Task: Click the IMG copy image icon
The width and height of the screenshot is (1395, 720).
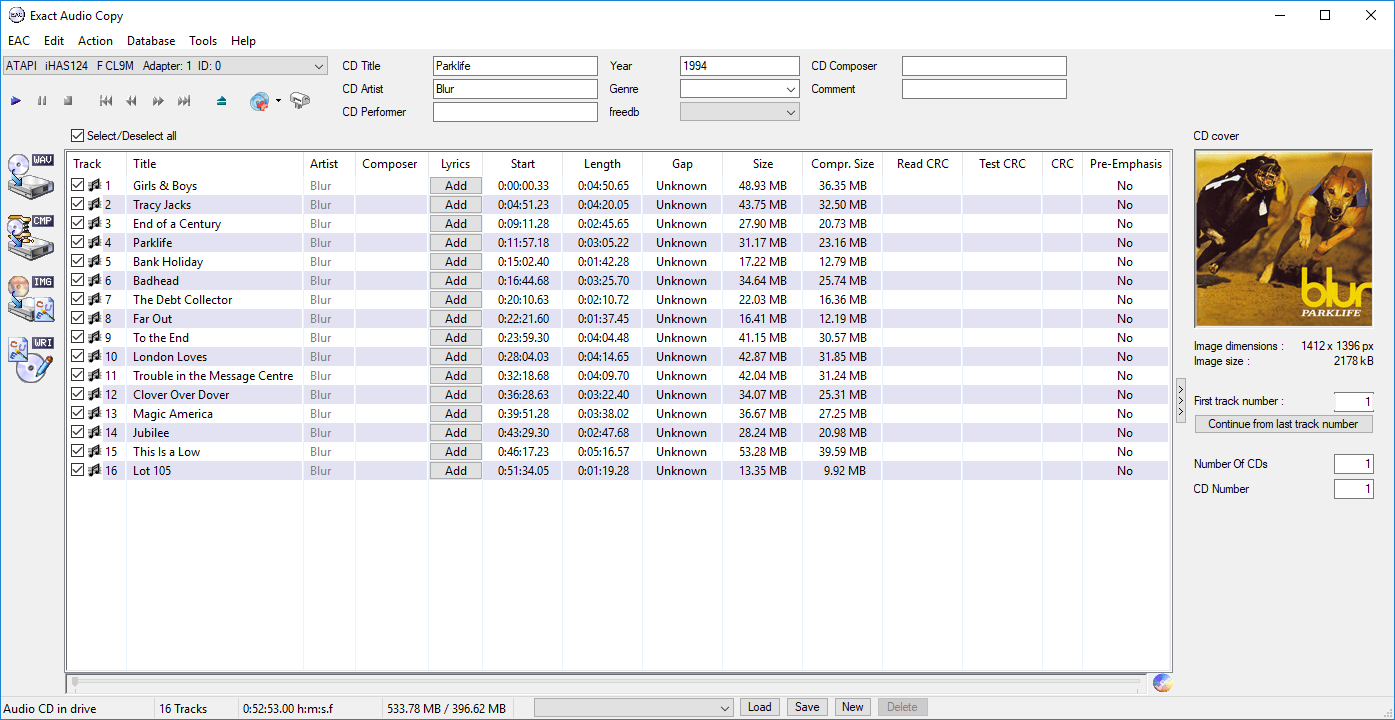Action: pos(30,300)
